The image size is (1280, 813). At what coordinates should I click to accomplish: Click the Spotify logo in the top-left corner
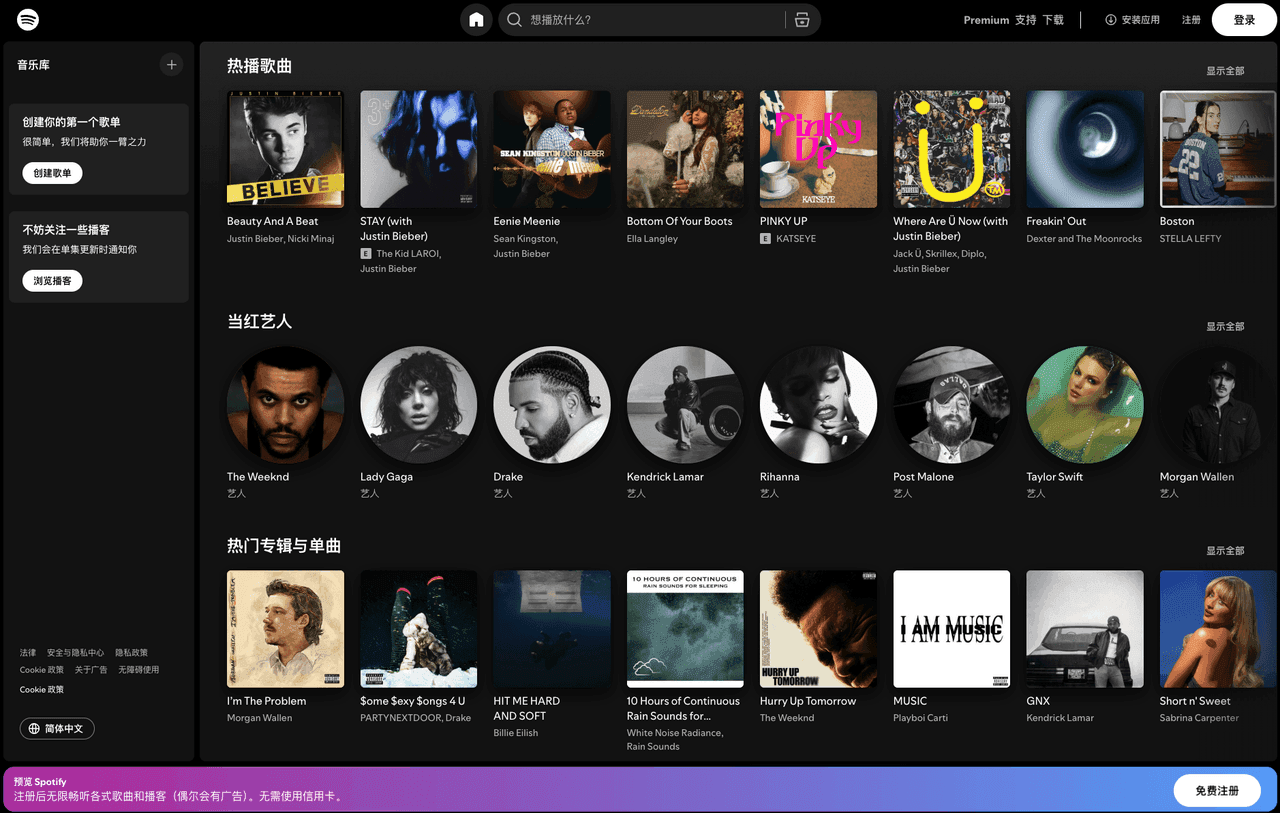(x=28, y=19)
